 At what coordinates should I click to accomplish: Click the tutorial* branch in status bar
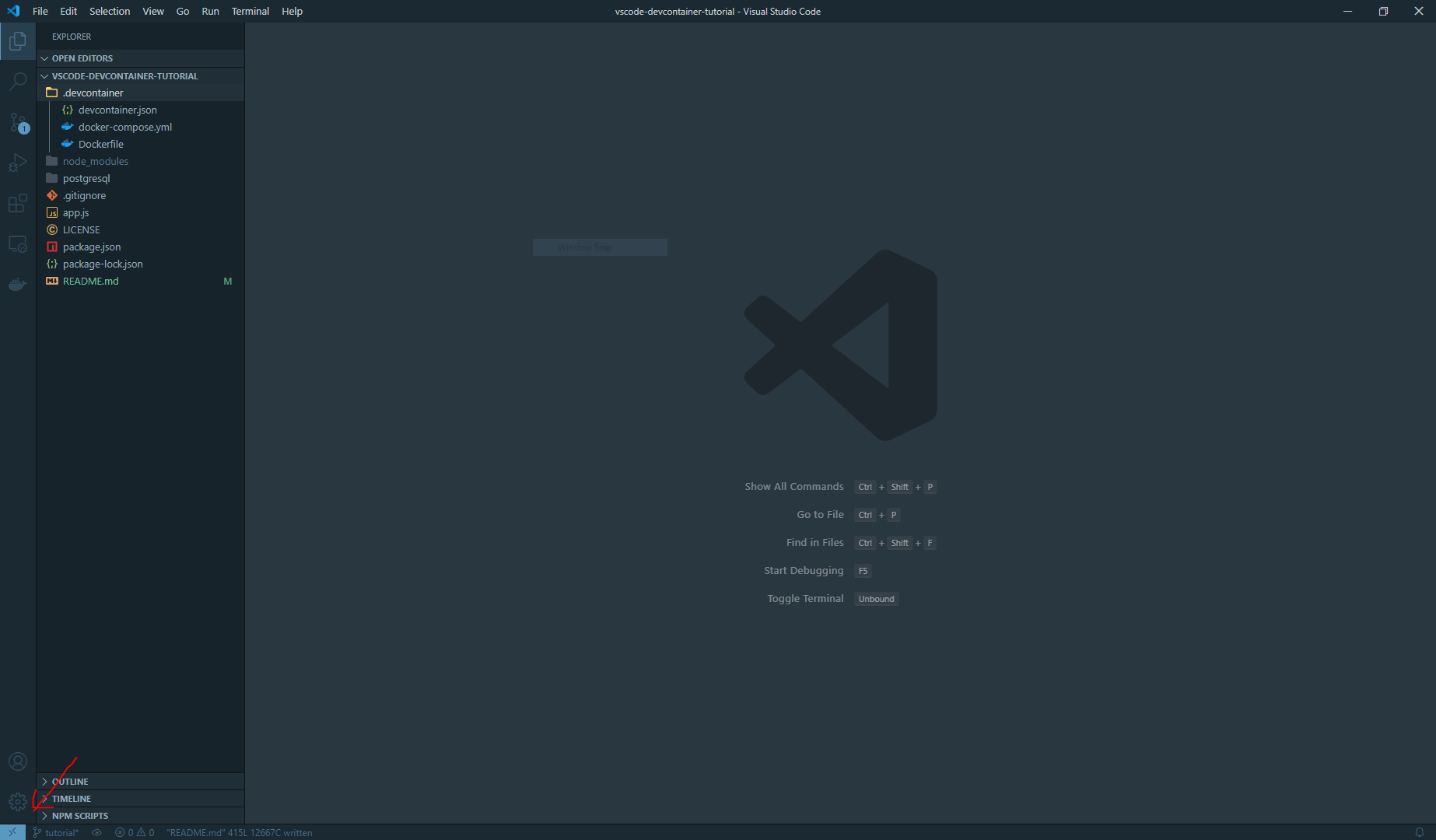(56, 832)
